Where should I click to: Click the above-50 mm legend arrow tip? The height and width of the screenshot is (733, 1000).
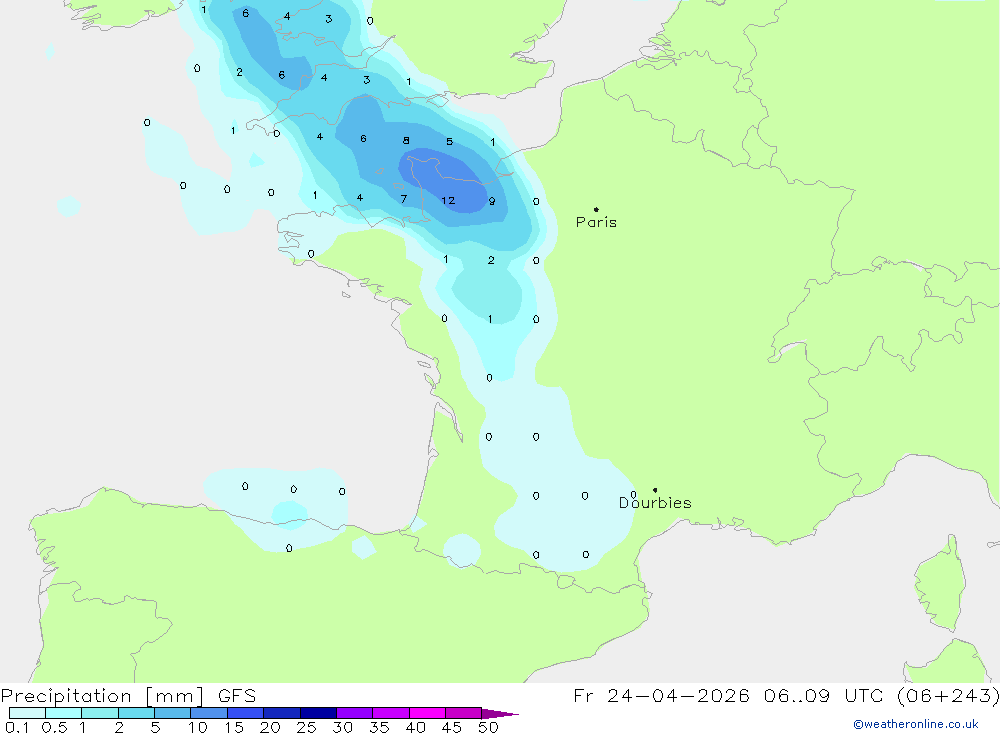(501, 714)
